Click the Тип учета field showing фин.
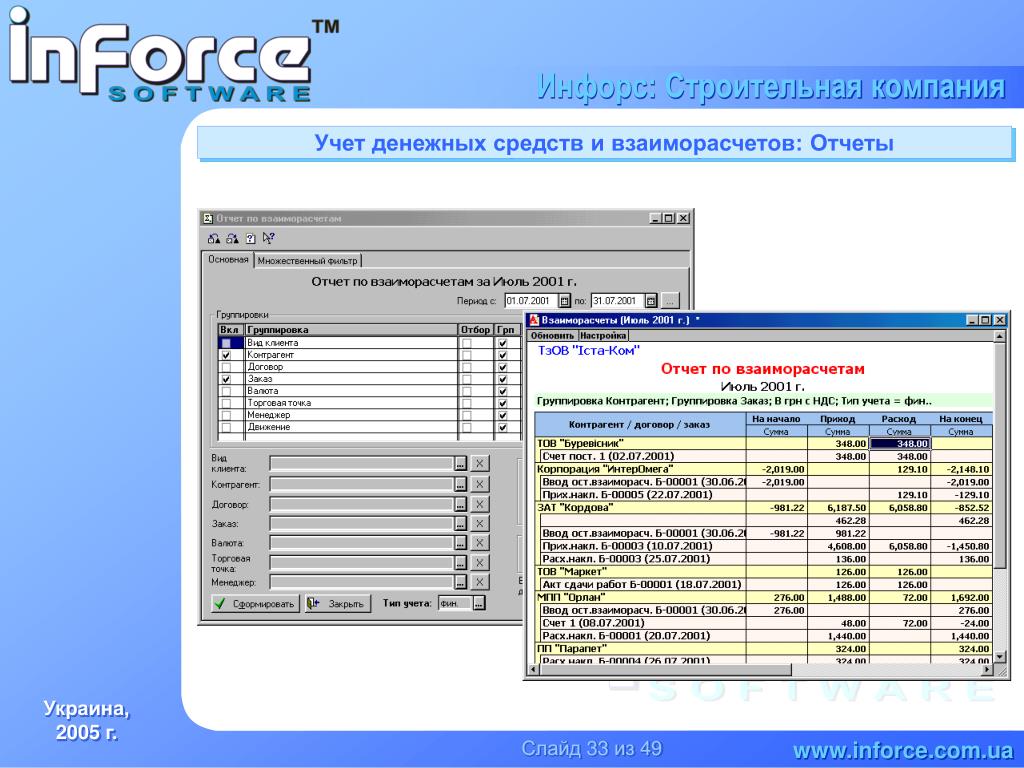The width and height of the screenshot is (1024, 768). click(456, 604)
